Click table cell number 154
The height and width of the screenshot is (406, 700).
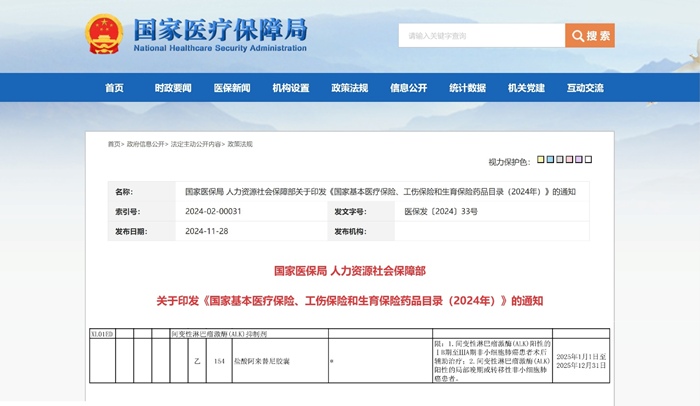pos(219,361)
